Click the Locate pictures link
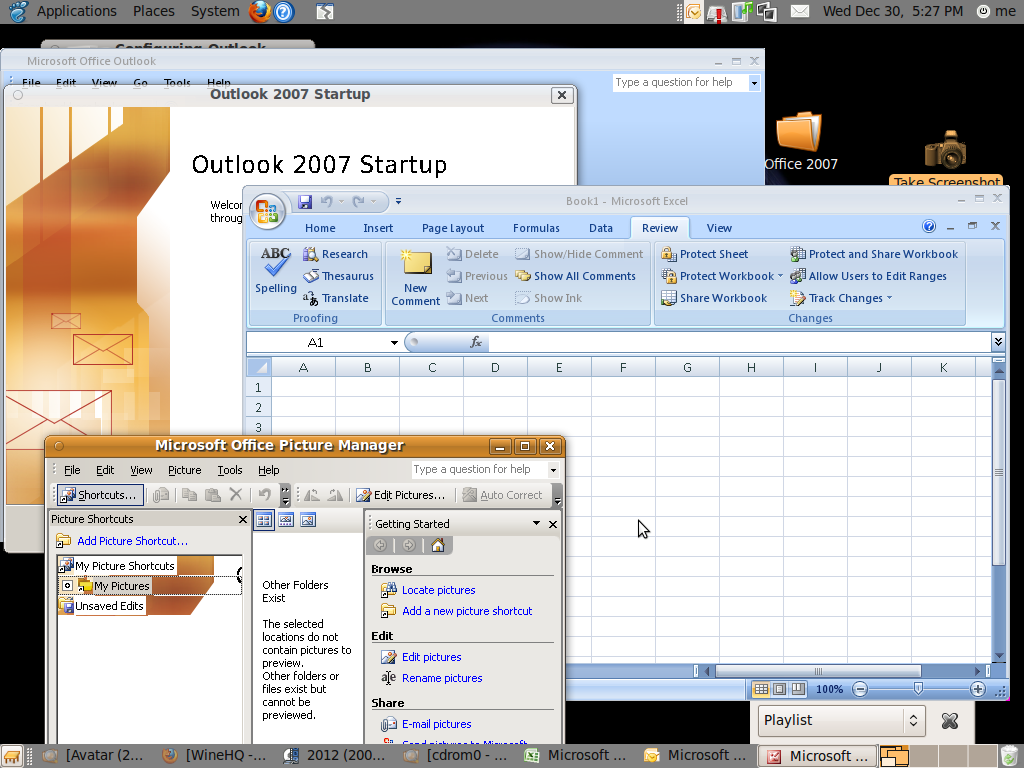Viewport: 1024px width, 768px height. point(438,590)
